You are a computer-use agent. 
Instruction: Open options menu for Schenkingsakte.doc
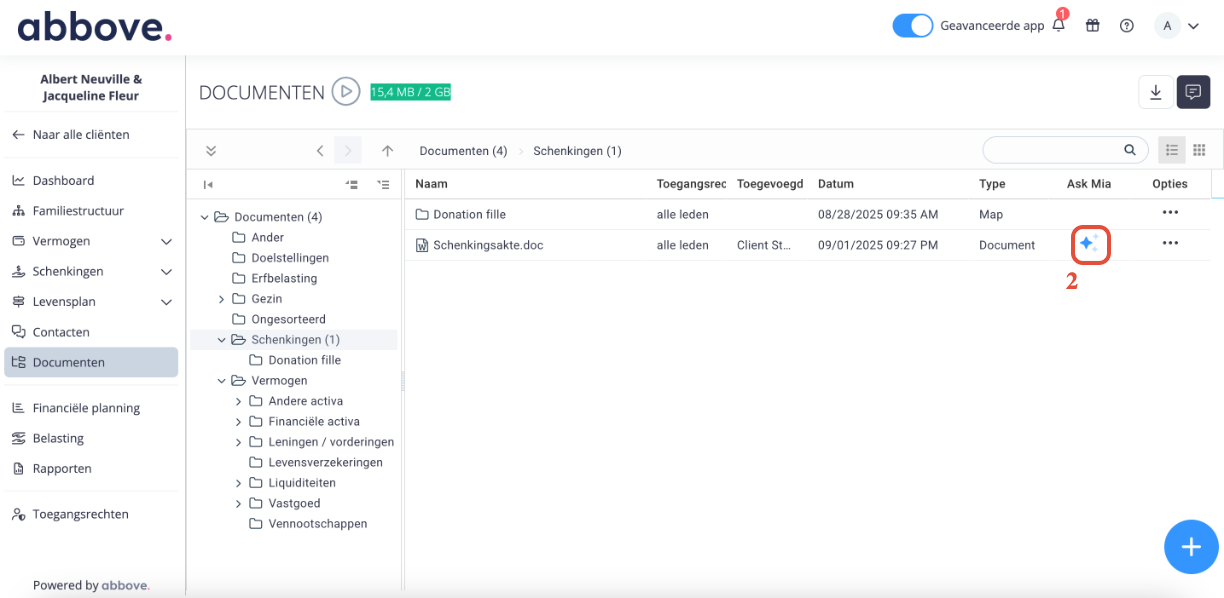pyautogui.click(x=1170, y=244)
